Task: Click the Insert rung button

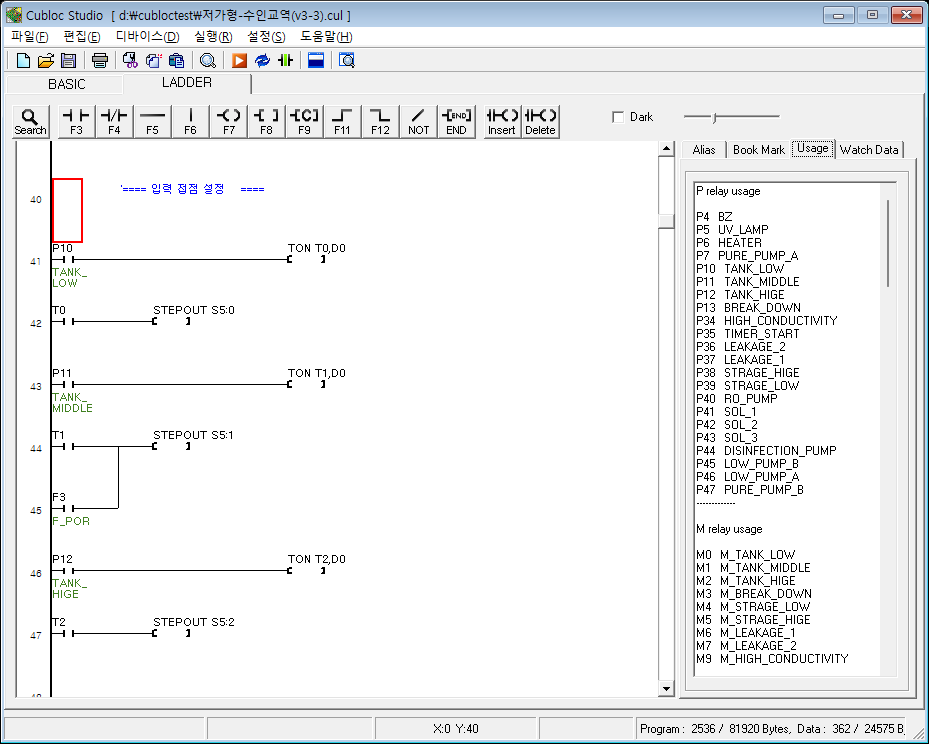Action: coord(502,121)
